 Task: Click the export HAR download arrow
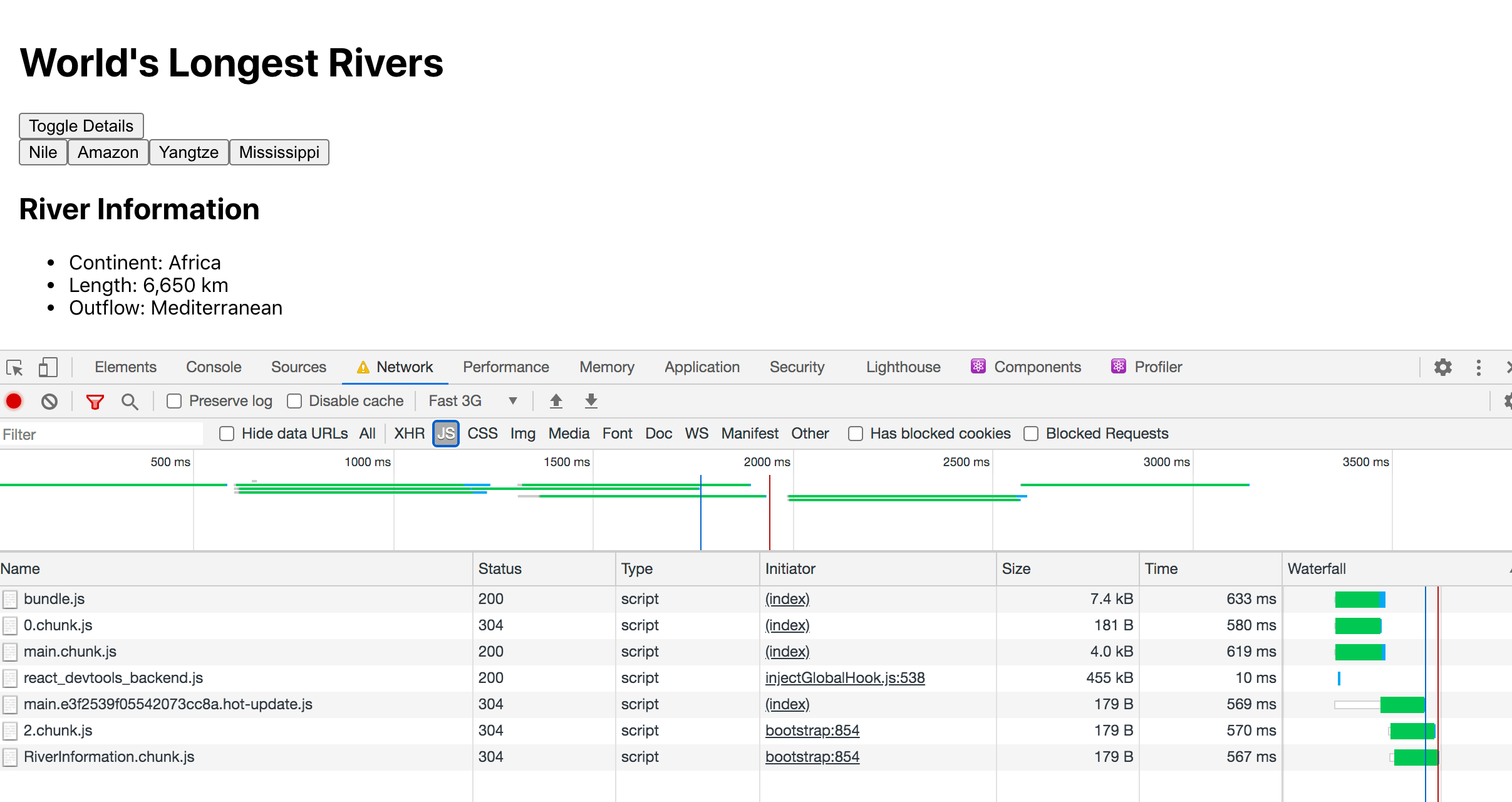pos(591,401)
